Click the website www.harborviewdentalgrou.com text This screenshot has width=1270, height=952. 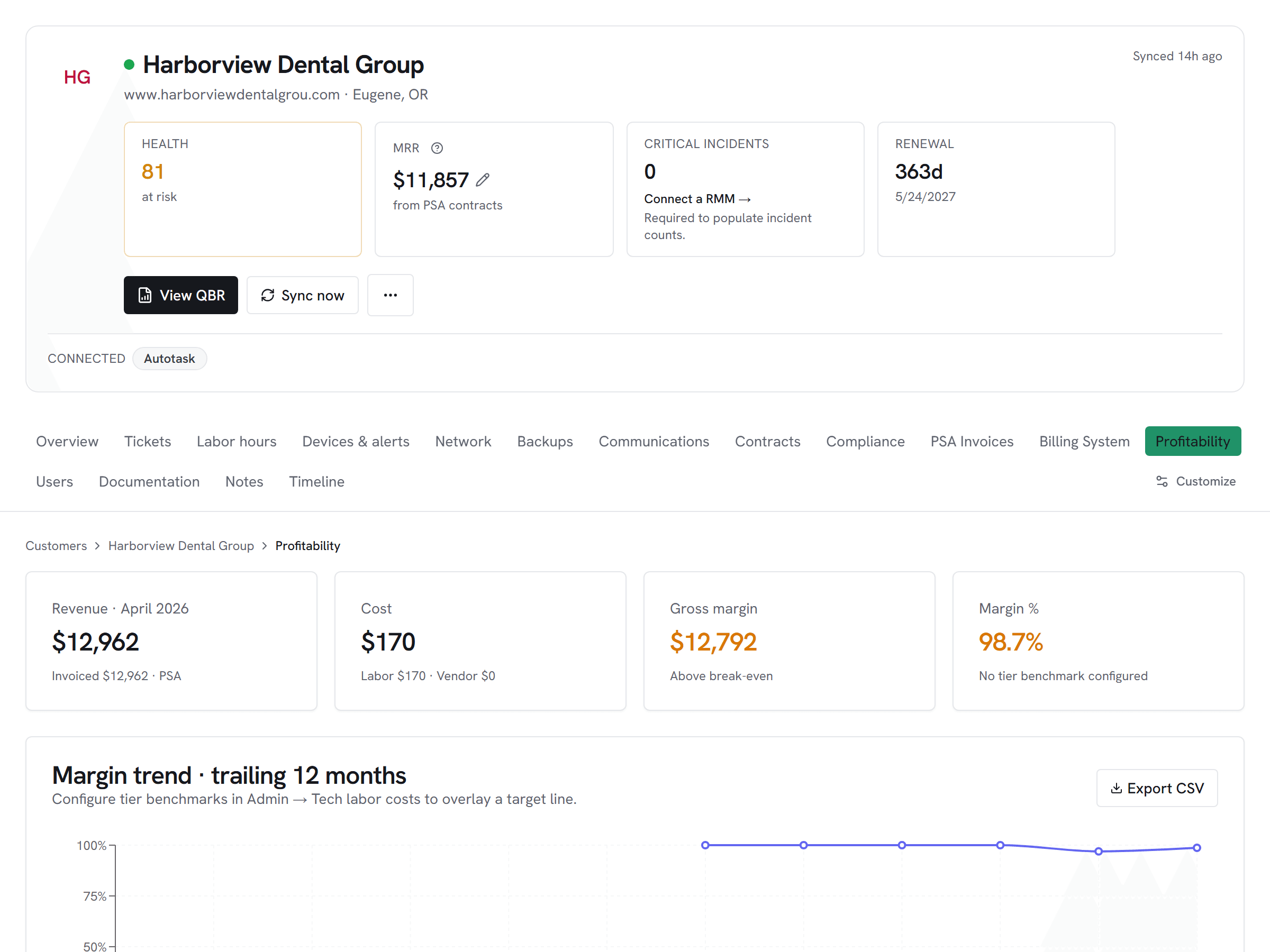pyautogui.click(x=232, y=95)
